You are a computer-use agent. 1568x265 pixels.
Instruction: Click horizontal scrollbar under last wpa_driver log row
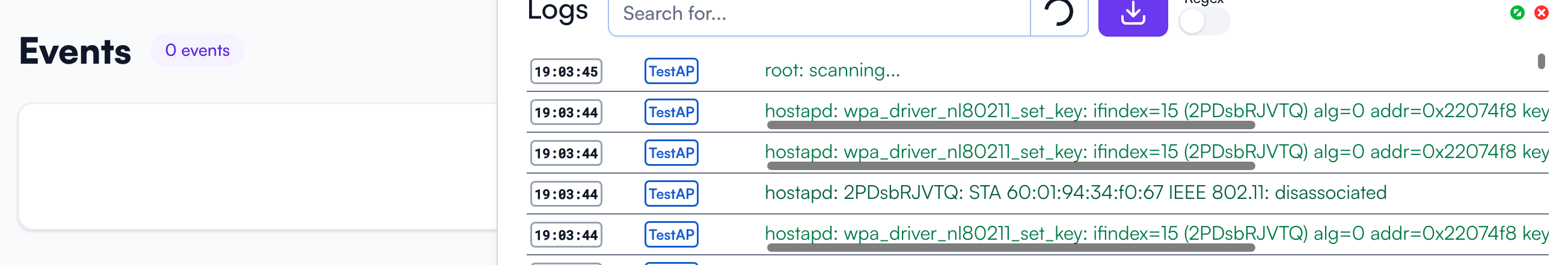pos(1011,248)
